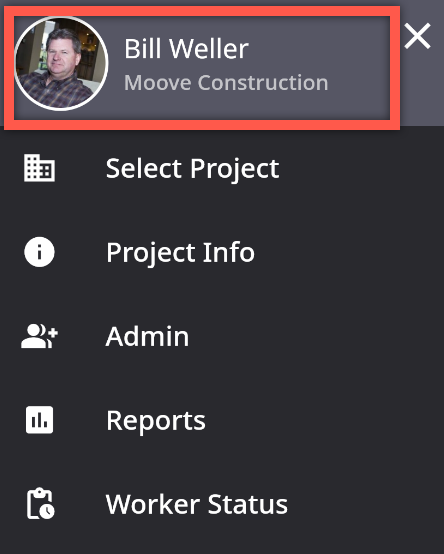Click Bill Weller's profile photo
Viewport: 444px width, 554px height.
click(61, 64)
